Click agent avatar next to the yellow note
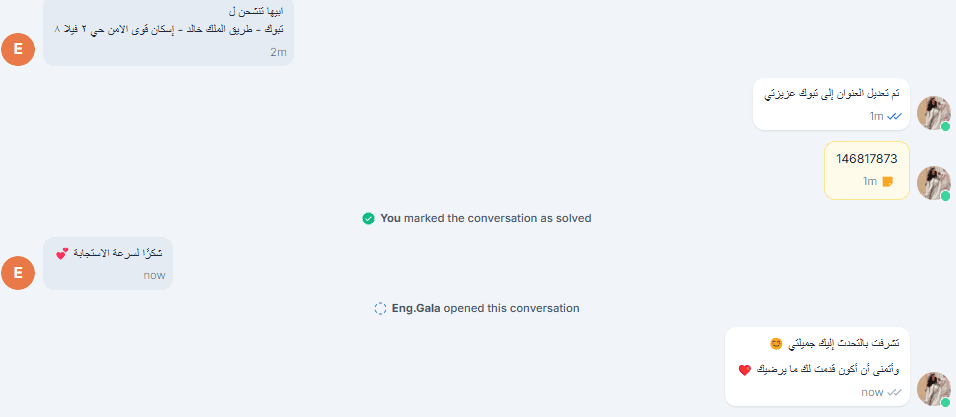The height and width of the screenshot is (417, 956). [x=933, y=182]
